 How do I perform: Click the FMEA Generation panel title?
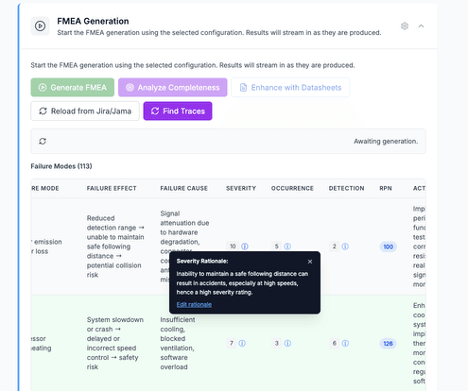tap(93, 21)
